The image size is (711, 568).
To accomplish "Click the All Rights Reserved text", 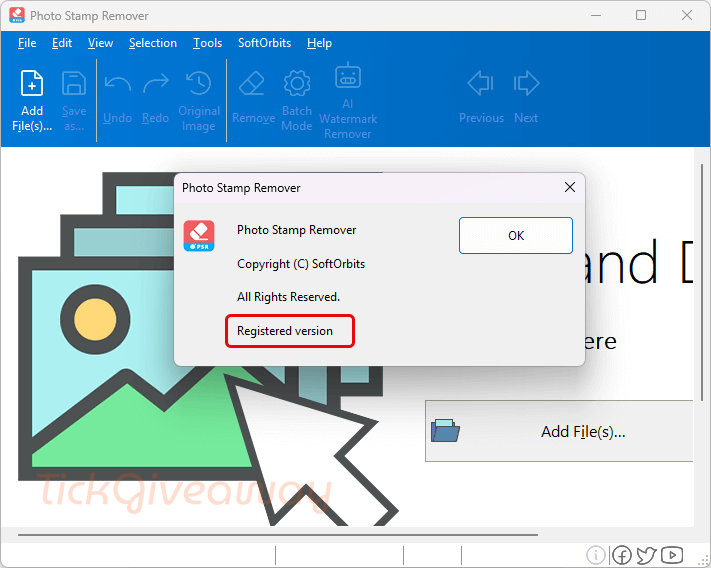I will tap(288, 297).
